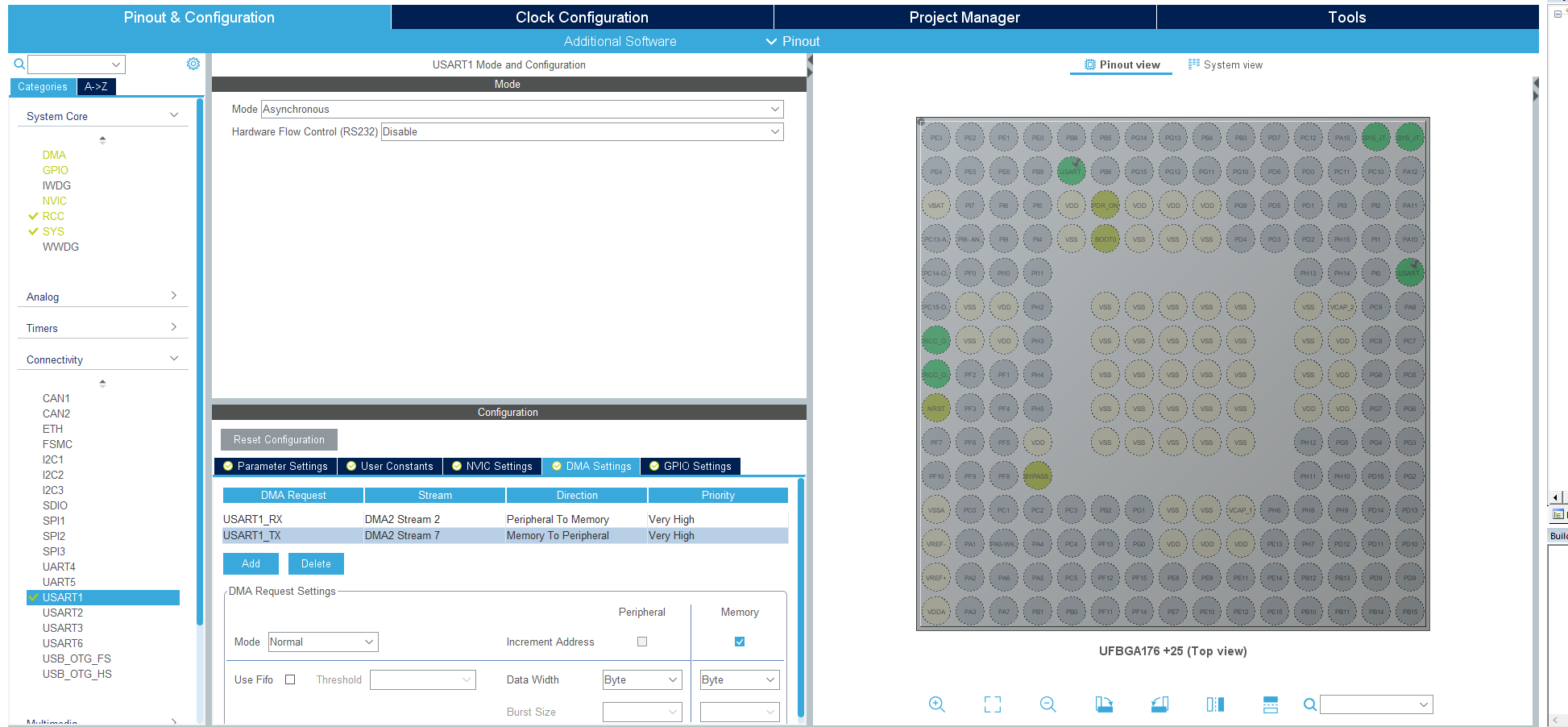The height and width of the screenshot is (727, 1568).
Task: Open the User Constants tab
Action: (390, 466)
